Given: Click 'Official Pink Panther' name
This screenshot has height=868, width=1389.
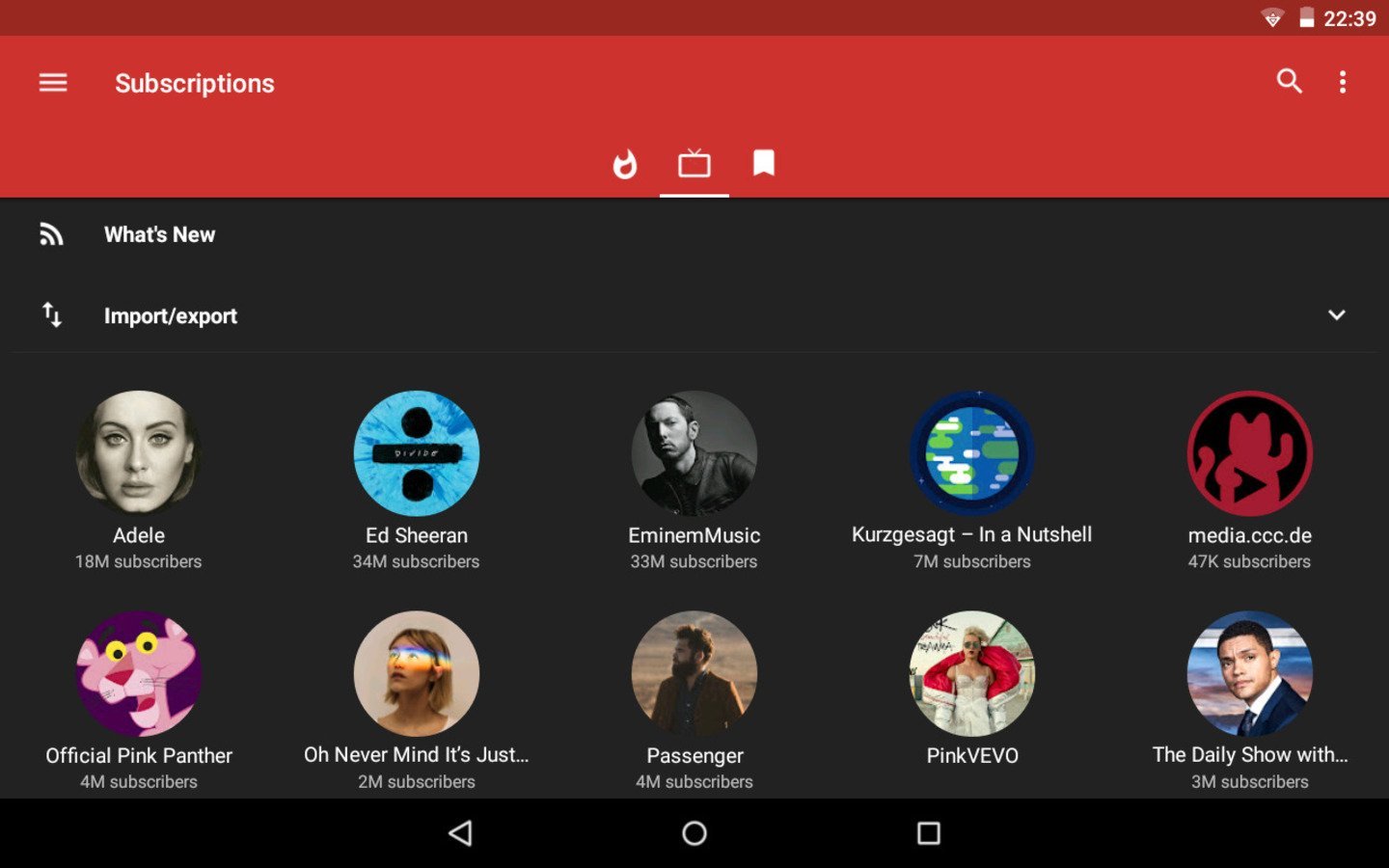Looking at the screenshot, I should (x=139, y=755).
